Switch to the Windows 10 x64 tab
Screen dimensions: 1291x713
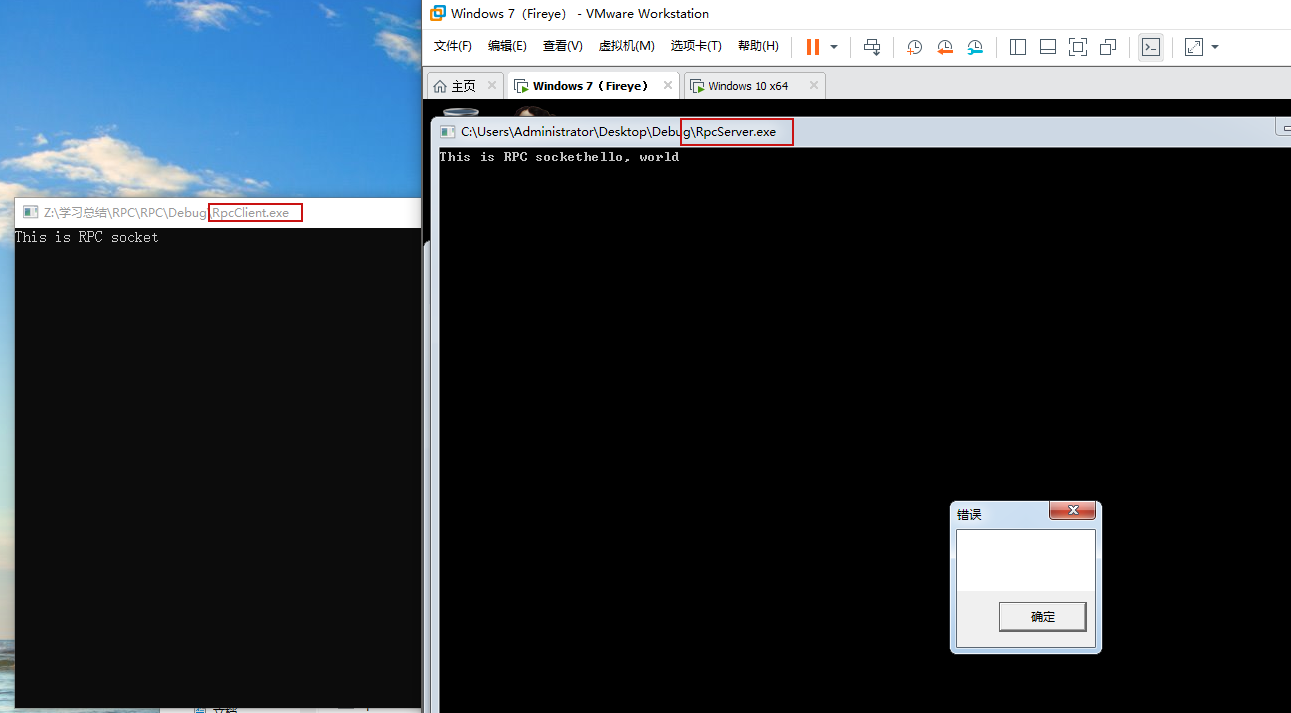[x=746, y=85]
